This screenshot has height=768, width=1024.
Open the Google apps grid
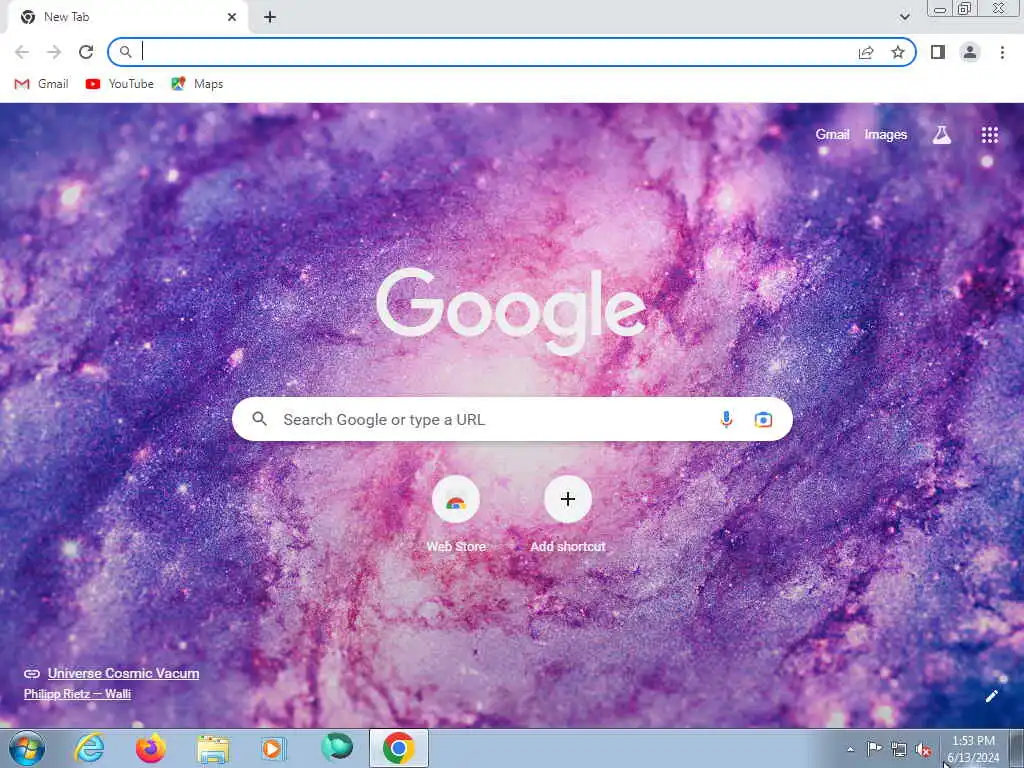click(989, 135)
